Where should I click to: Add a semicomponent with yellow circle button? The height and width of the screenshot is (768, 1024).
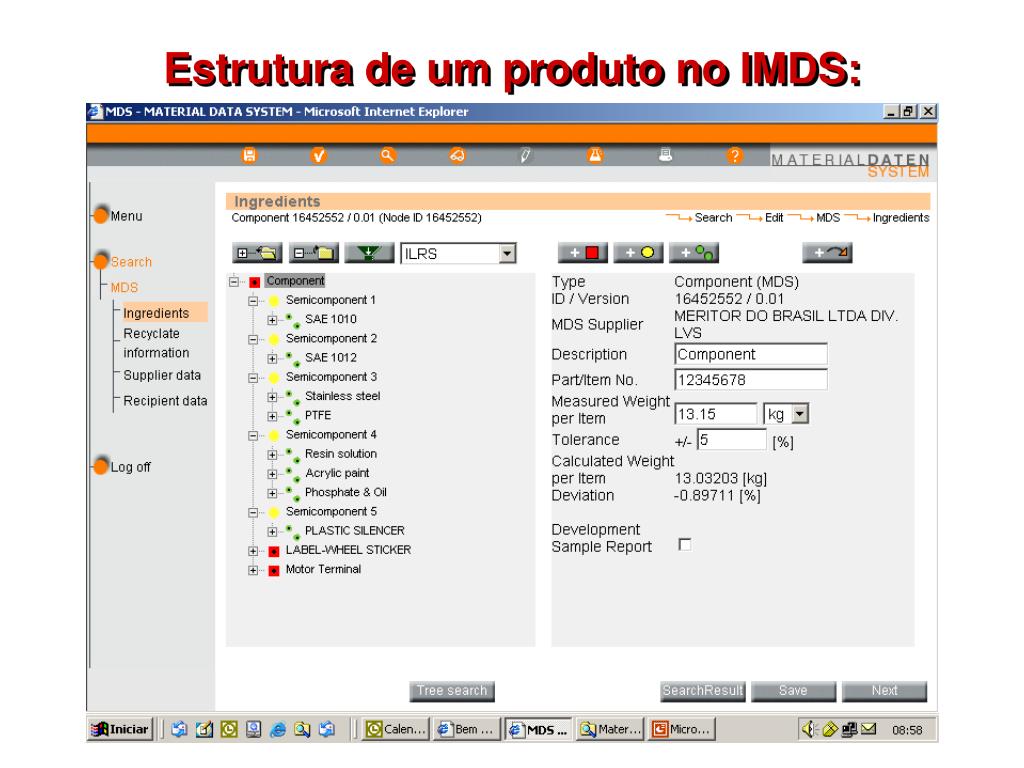[639, 253]
